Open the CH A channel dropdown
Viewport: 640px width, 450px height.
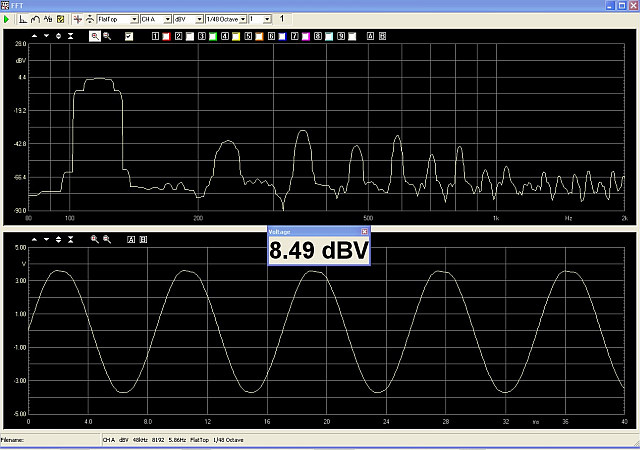(x=167, y=19)
